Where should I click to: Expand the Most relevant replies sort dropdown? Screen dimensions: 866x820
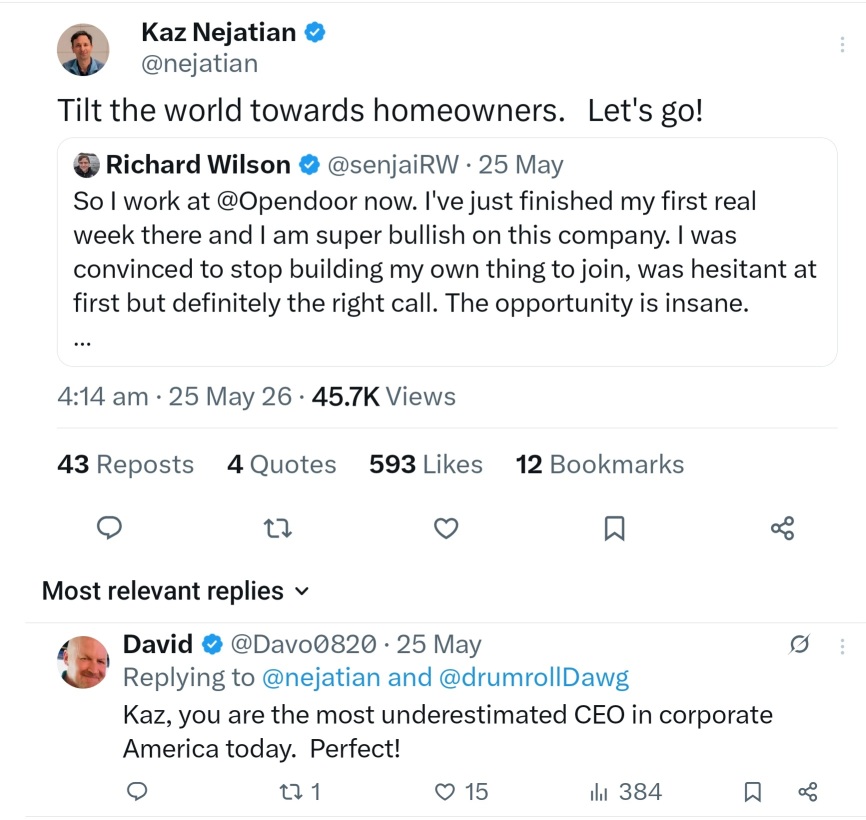coord(176,591)
